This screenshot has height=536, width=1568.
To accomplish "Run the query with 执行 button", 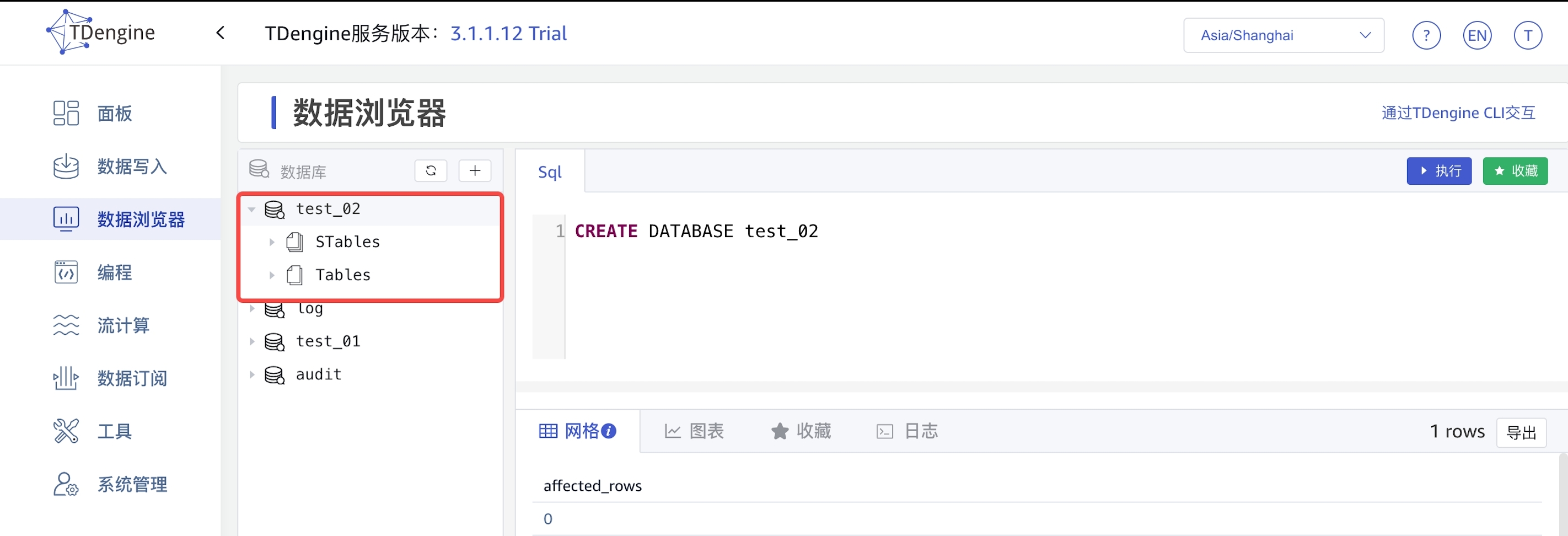I will point(1438,171).
